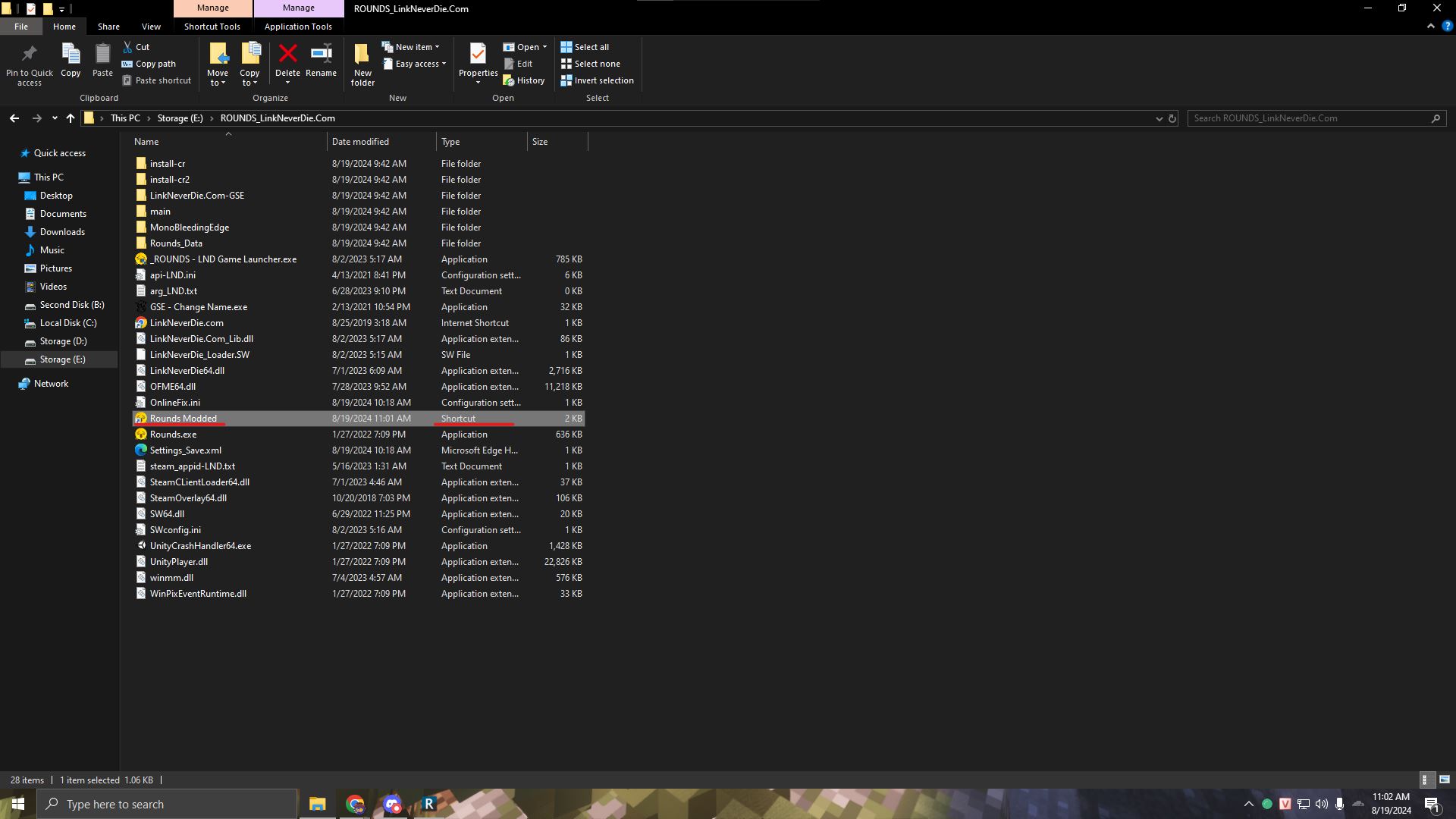Open History in the Open group
The width and height of the screenshot is (1456, 819).
coord(523,80)
